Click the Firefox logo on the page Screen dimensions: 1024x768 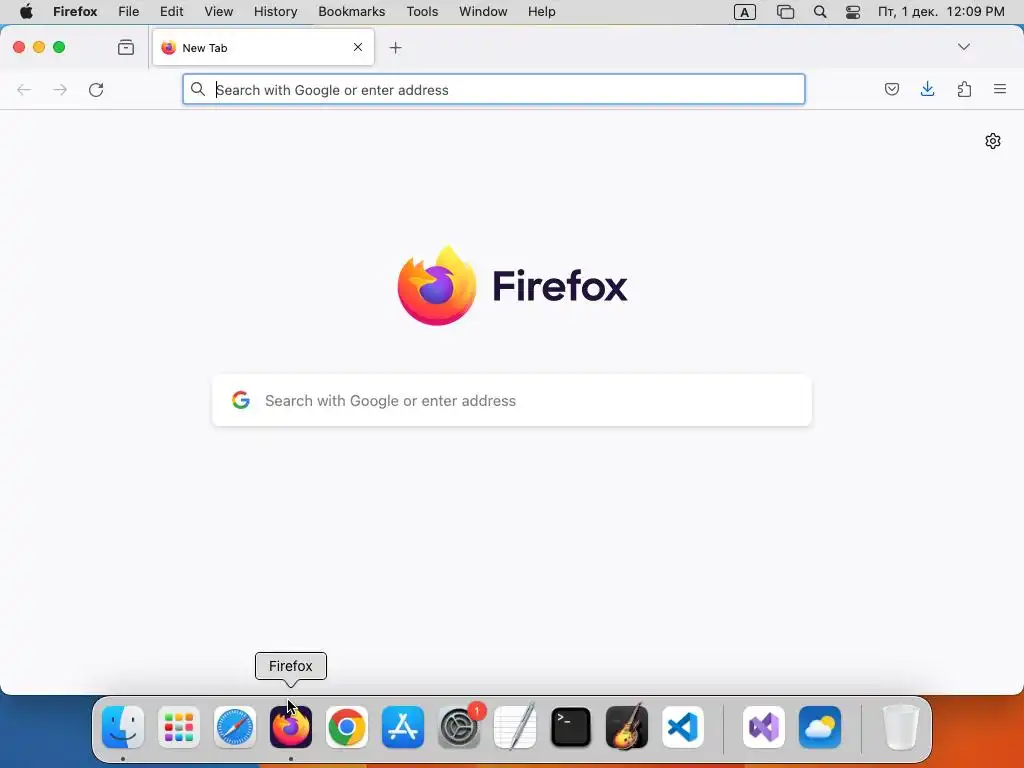(x=513, y=285)
